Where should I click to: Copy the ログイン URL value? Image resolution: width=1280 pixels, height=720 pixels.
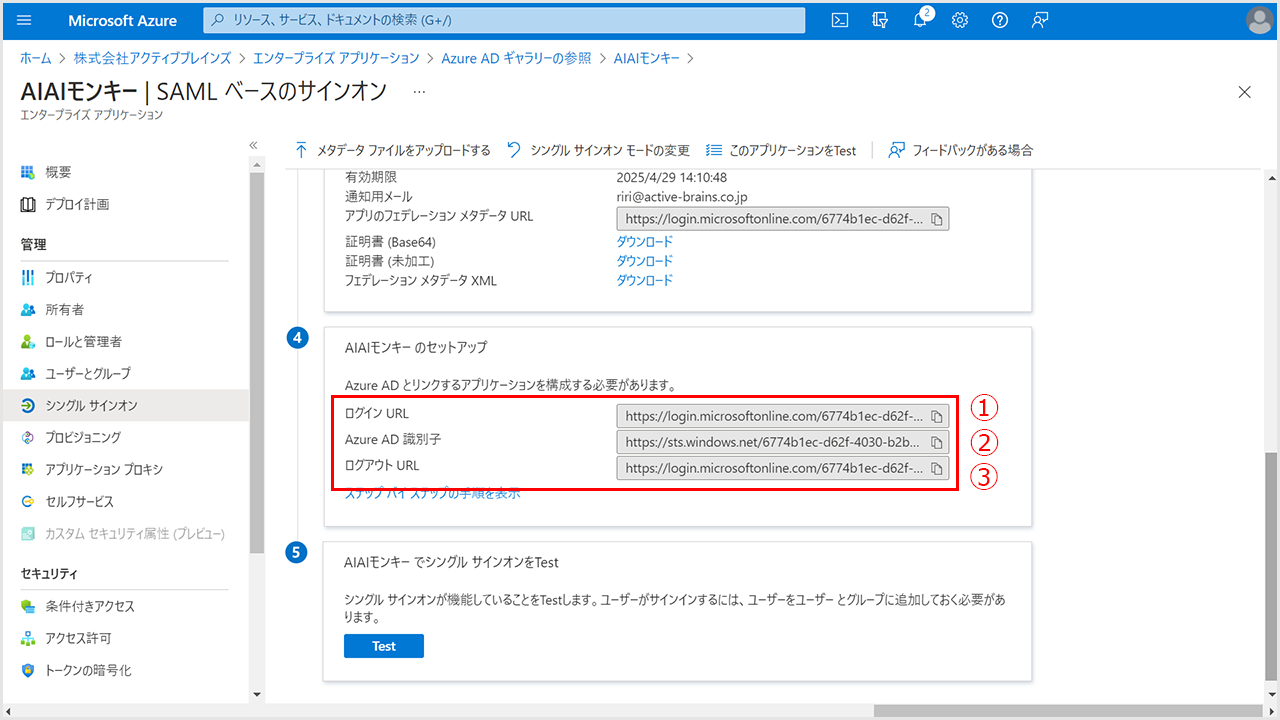pos(937,415)
